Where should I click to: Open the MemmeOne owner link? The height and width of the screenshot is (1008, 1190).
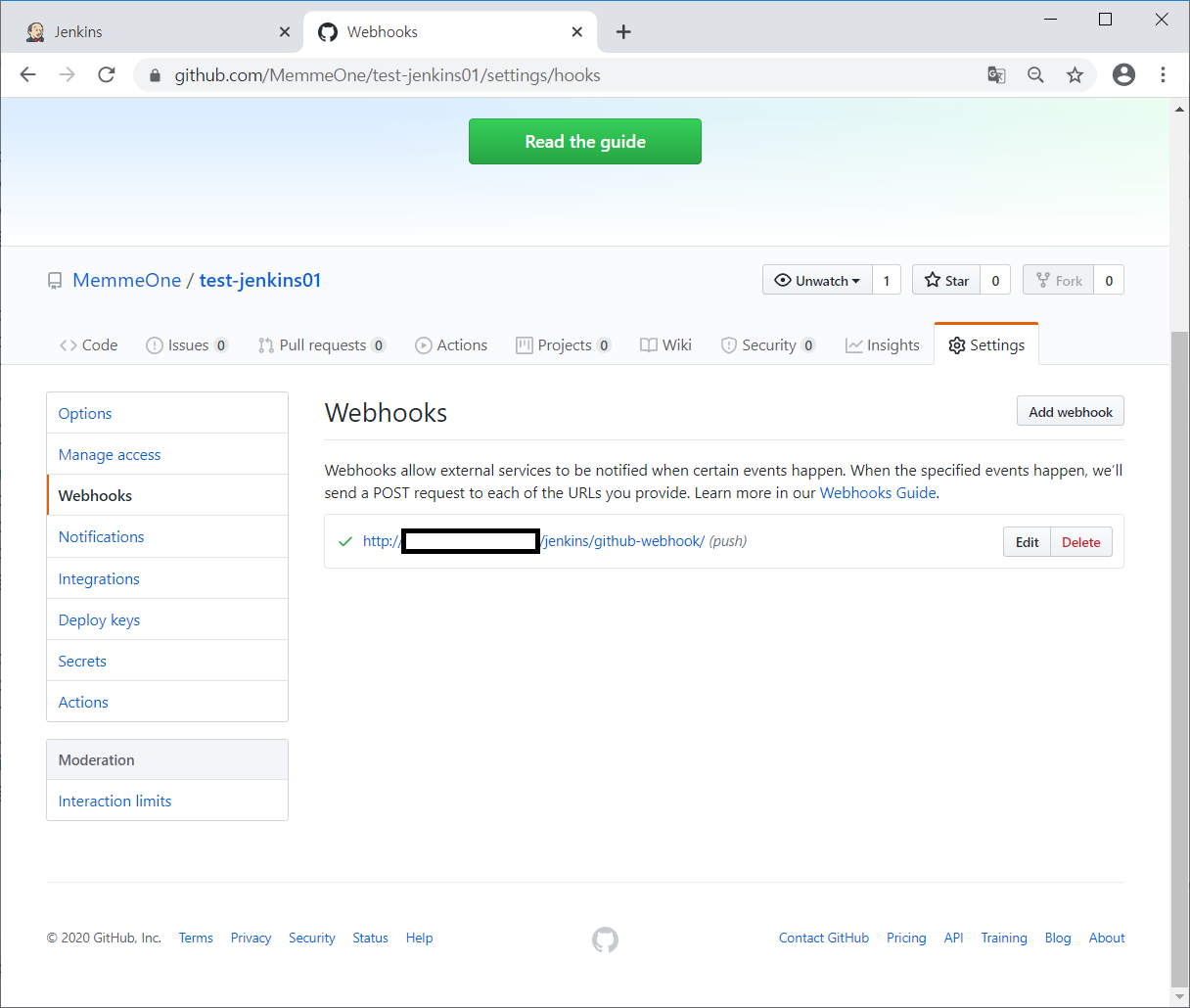[126, 281]
